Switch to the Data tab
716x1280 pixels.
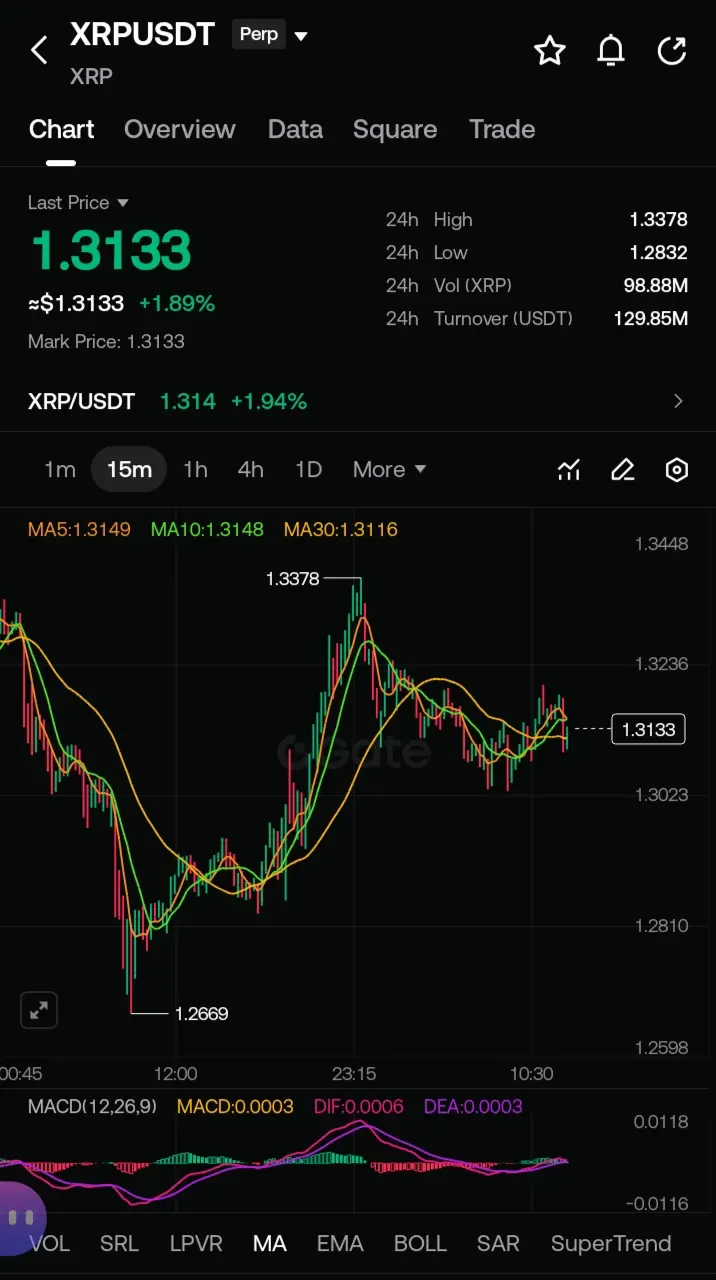pos(295,130)
